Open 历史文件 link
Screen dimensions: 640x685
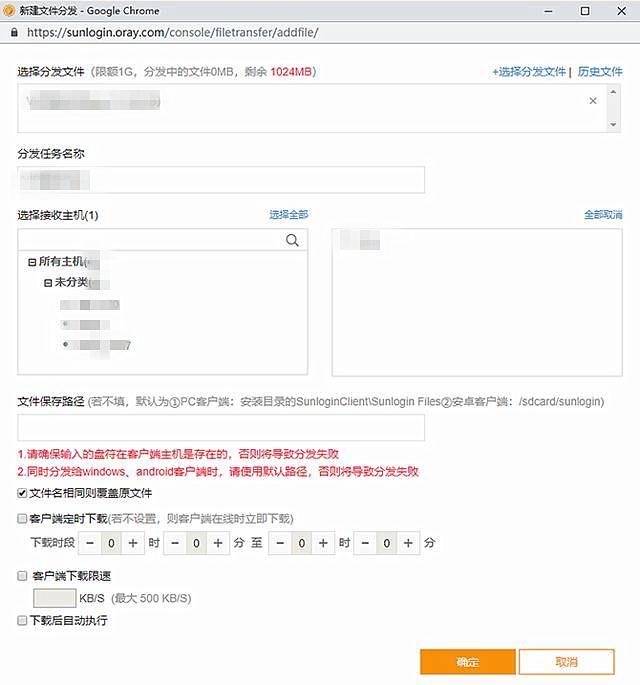(x=600, y=72)
